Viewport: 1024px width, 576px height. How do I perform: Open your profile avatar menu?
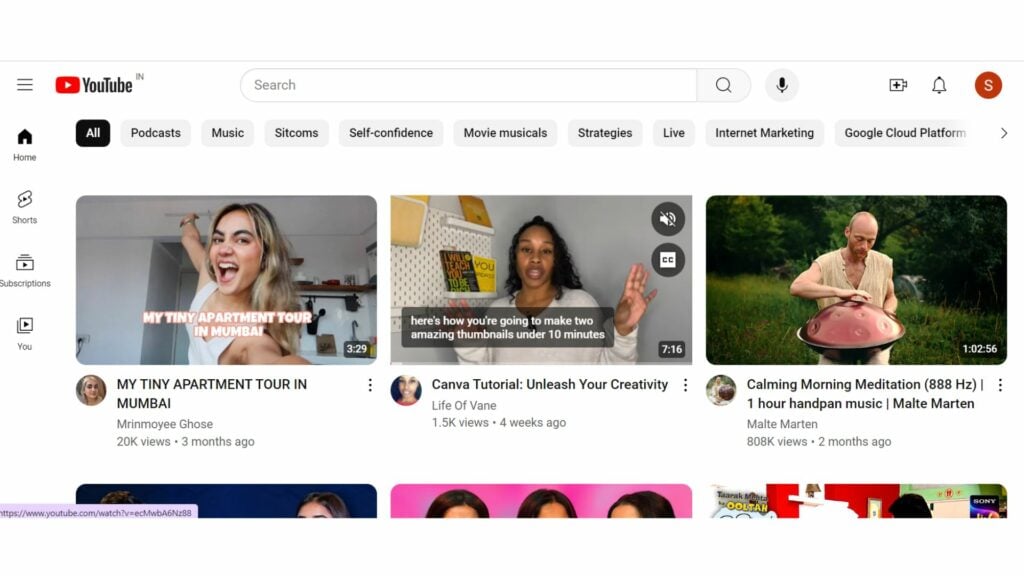click(988, 85)
